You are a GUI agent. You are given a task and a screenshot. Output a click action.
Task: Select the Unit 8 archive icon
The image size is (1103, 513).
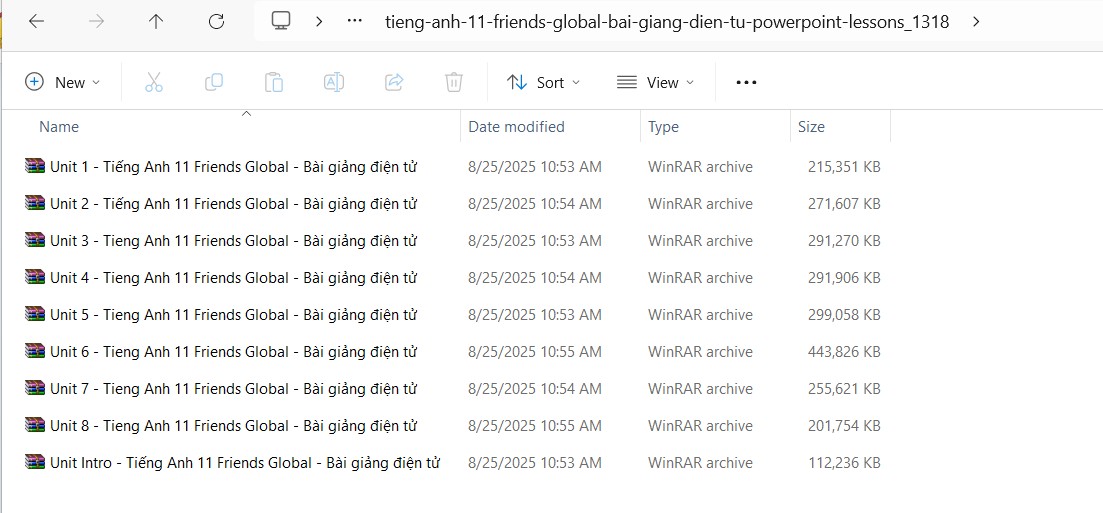point(34,425)
